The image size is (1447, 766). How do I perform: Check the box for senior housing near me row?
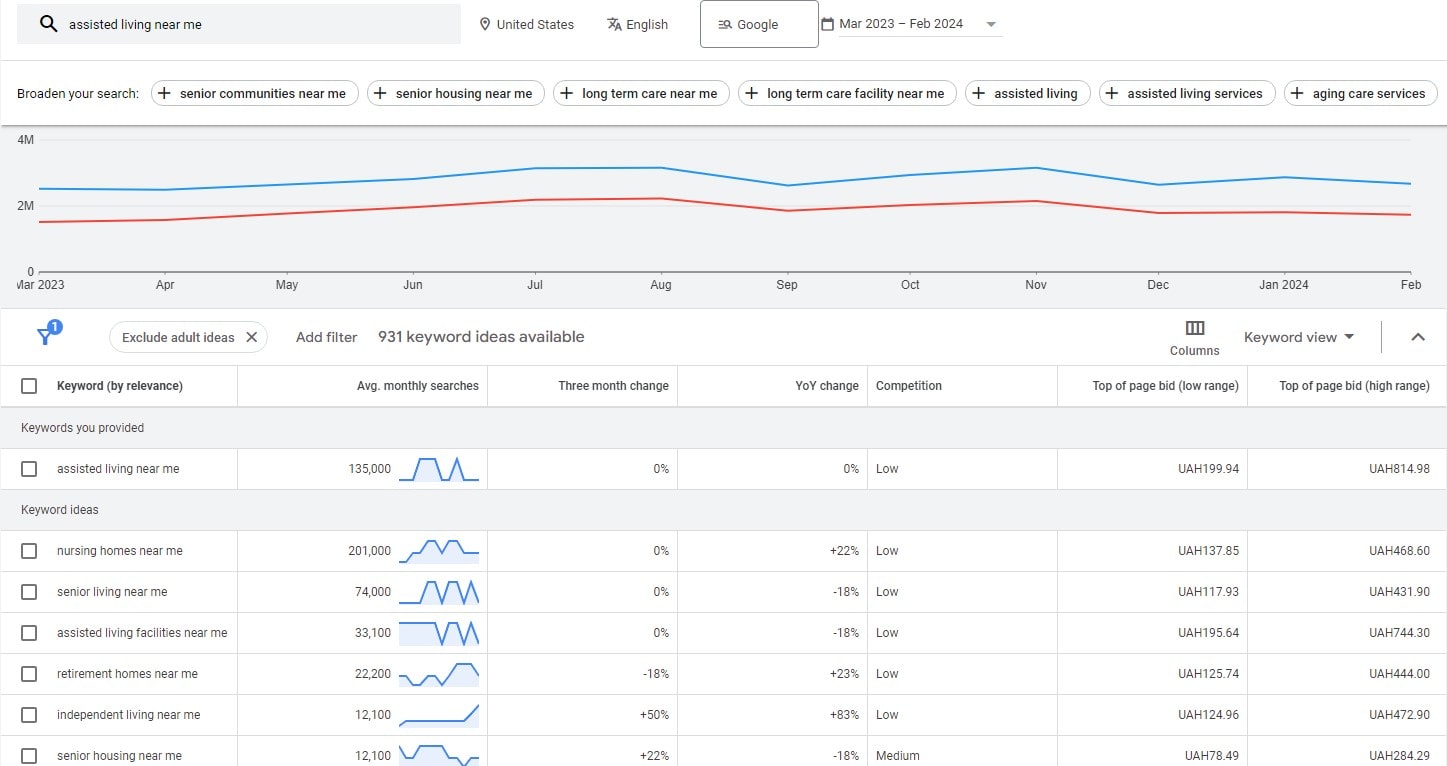29,756
